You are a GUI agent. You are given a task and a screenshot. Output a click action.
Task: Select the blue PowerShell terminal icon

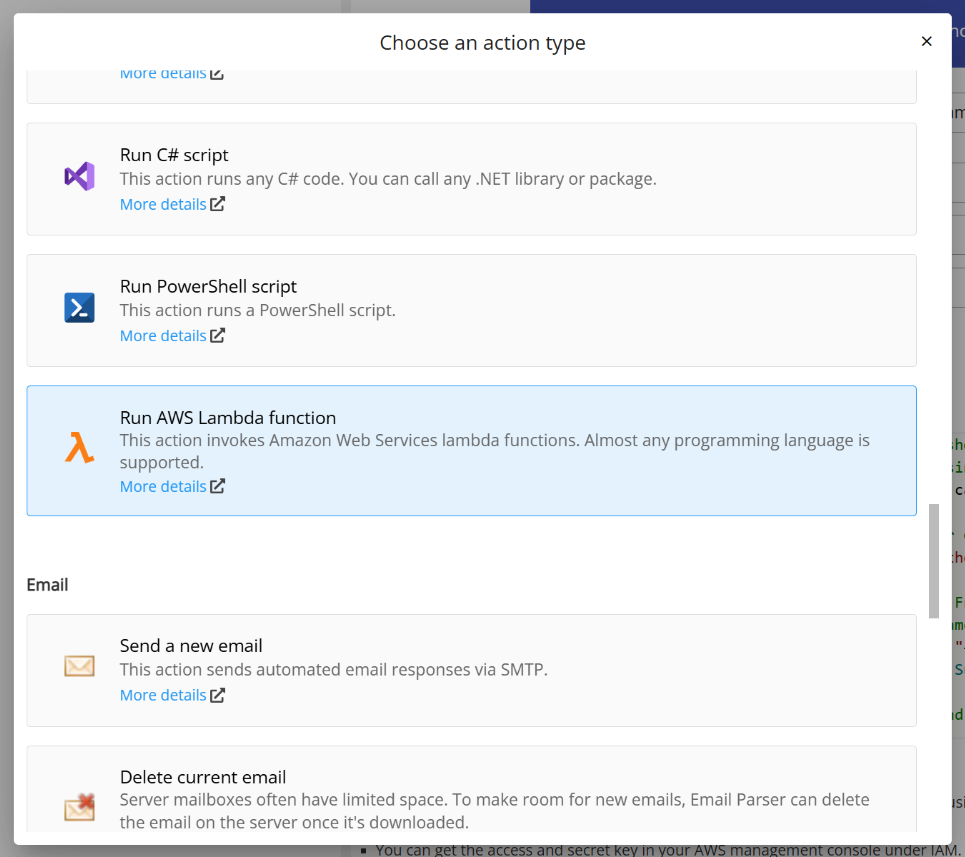tap(79, 307)
